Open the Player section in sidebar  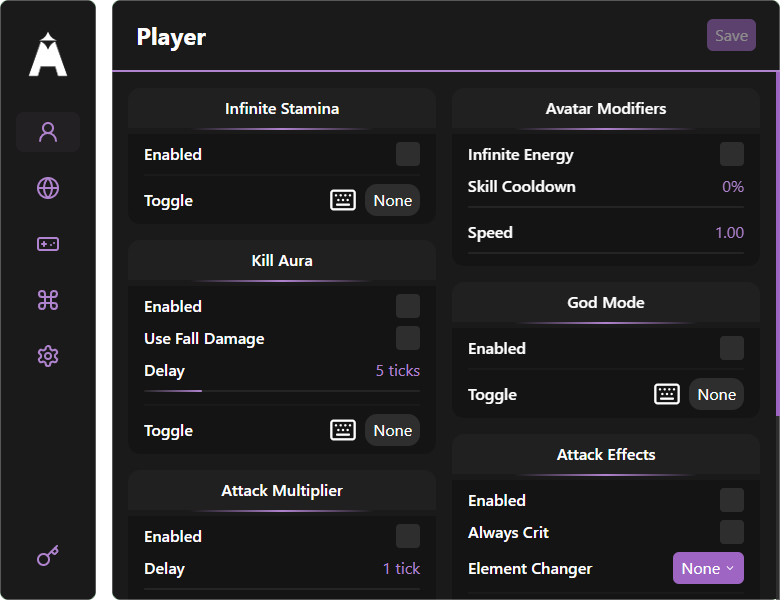[x=48, y=132]
